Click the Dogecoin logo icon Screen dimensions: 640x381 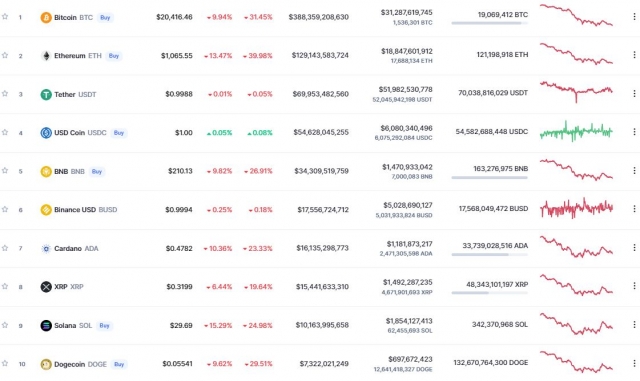pos(46,364)
